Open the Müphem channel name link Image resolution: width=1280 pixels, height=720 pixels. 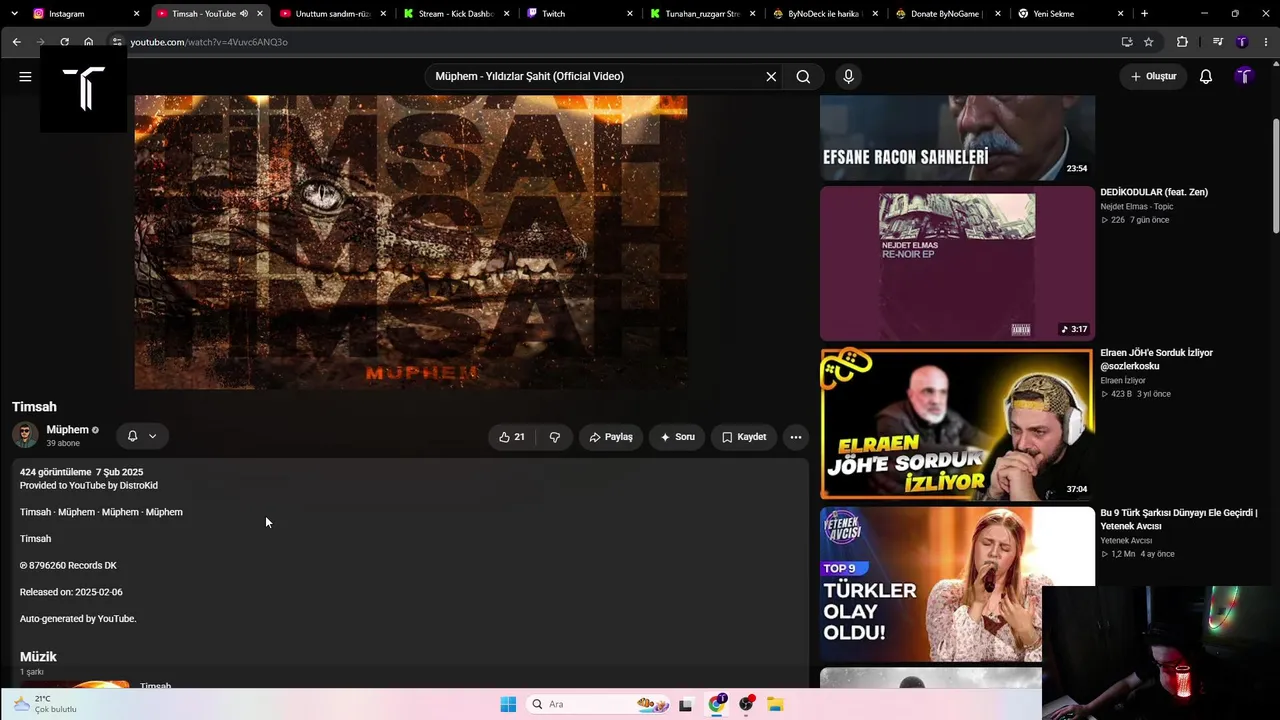point(68,430)
